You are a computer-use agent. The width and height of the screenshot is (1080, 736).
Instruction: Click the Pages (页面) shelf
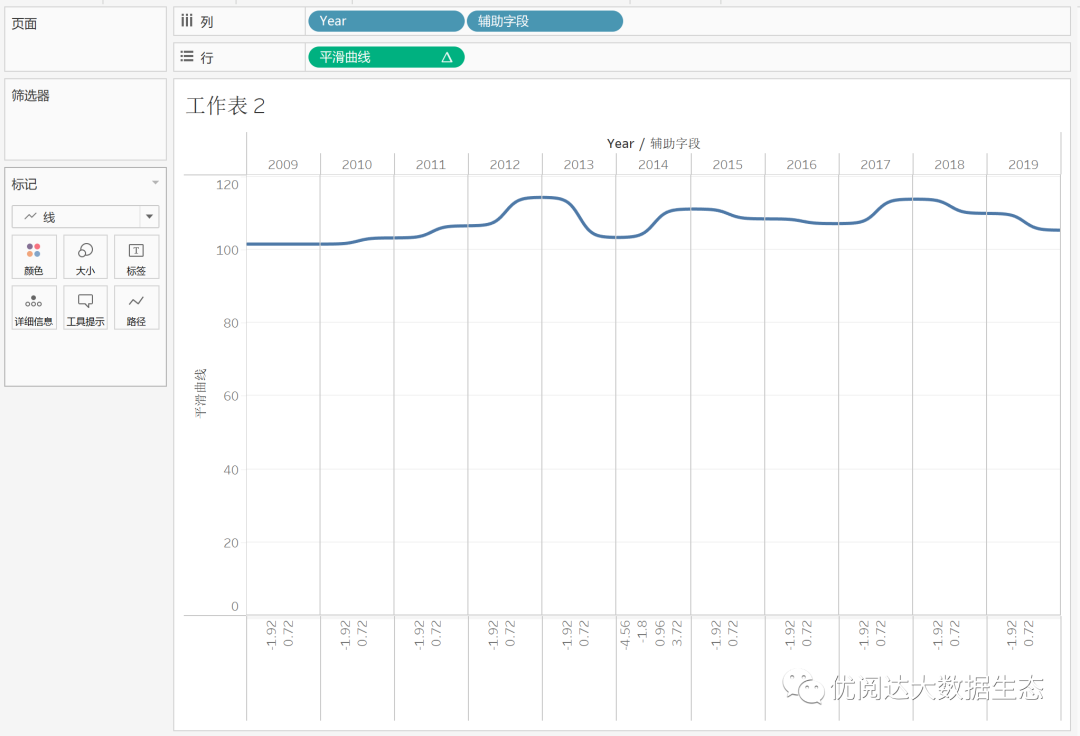click(x=85, y=39)
